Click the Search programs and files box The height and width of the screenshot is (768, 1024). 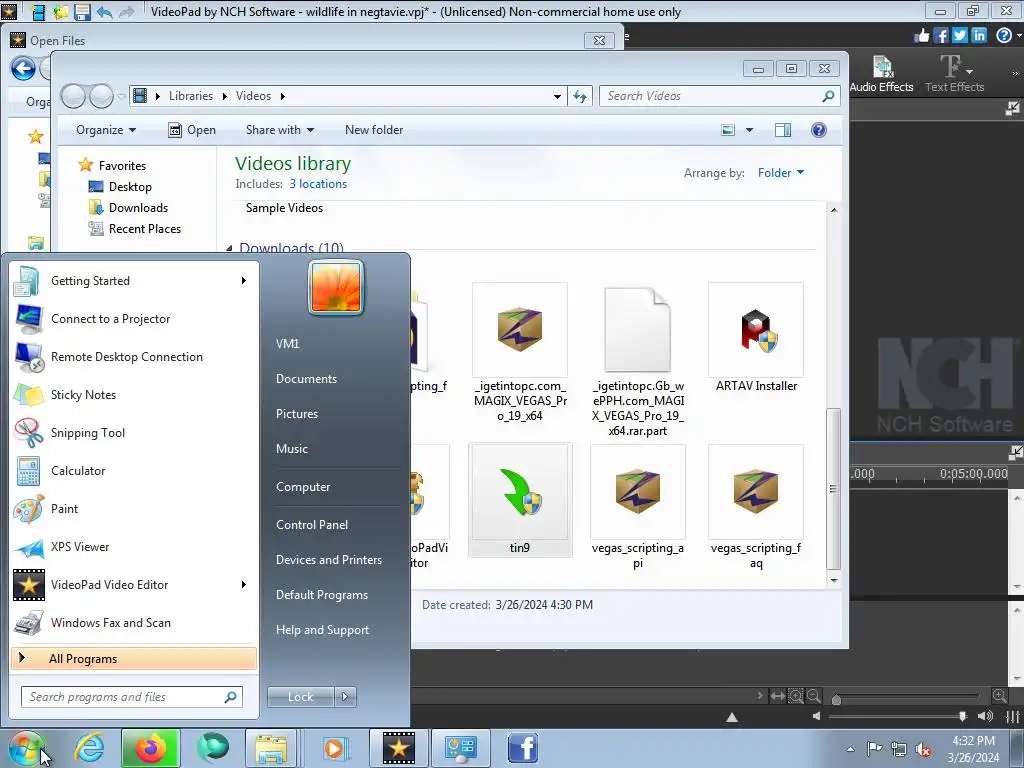(x=132, y=697)
